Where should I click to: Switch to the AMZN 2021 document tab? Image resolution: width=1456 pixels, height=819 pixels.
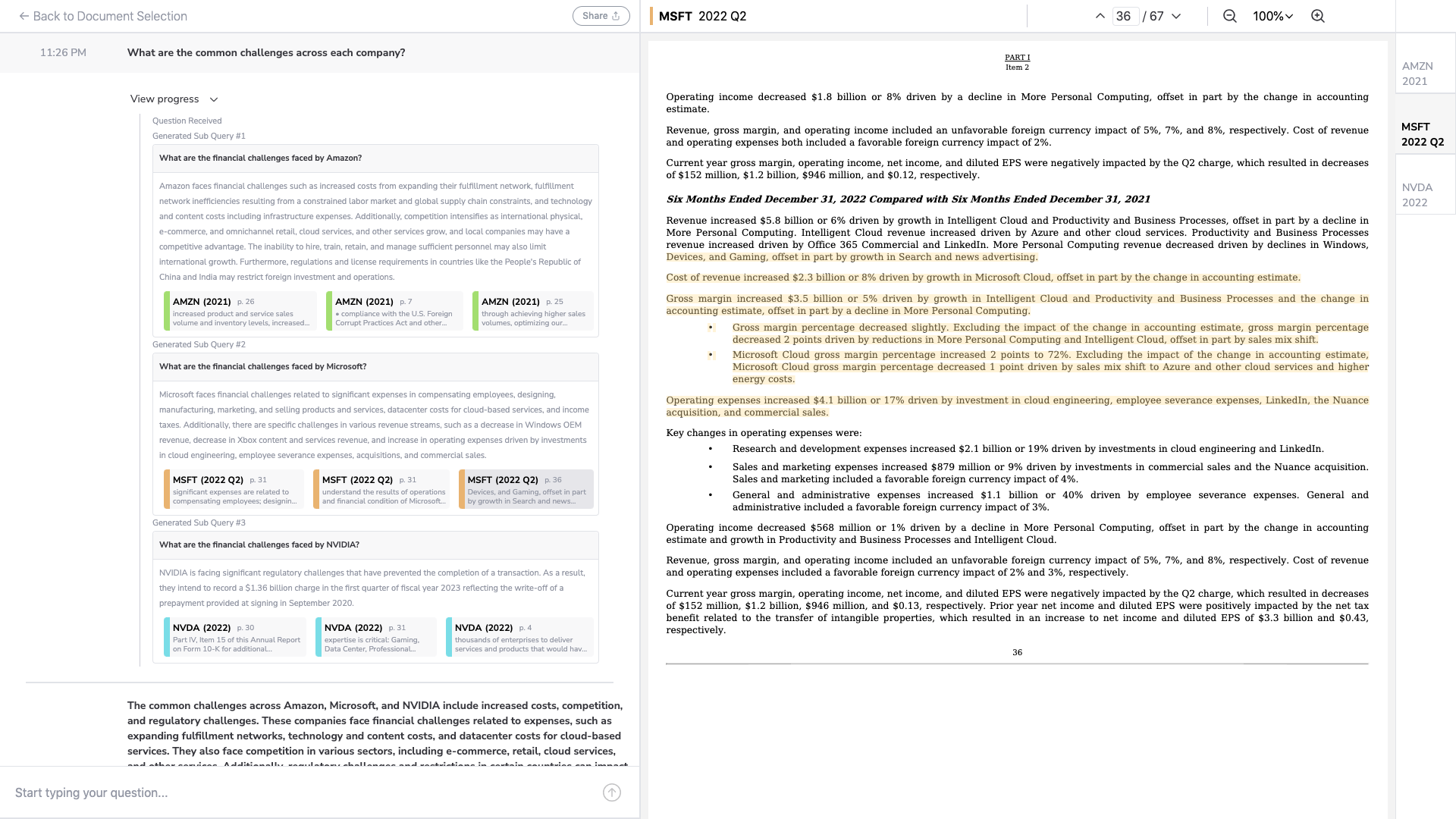coord(1424,74)
